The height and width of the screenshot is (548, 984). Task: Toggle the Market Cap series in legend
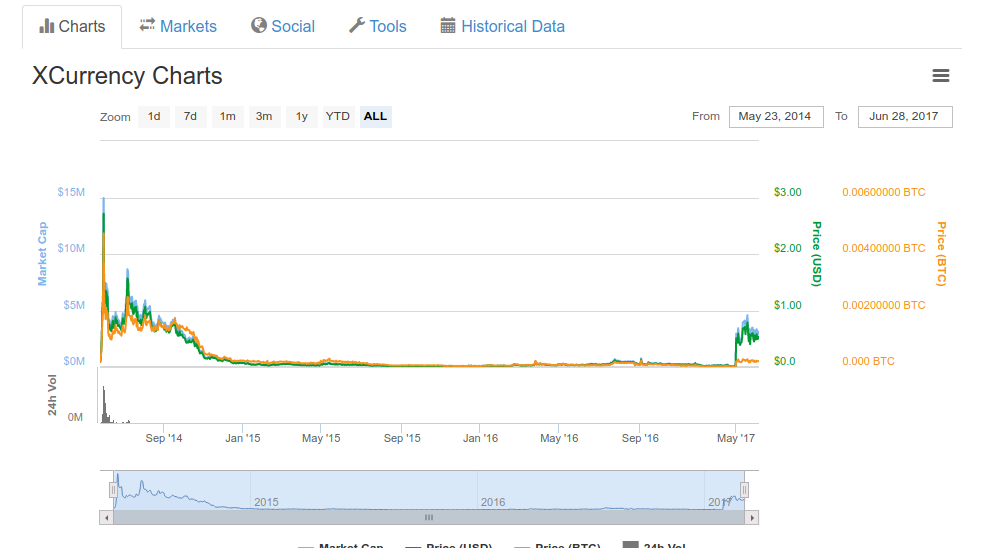coord(341,545)
